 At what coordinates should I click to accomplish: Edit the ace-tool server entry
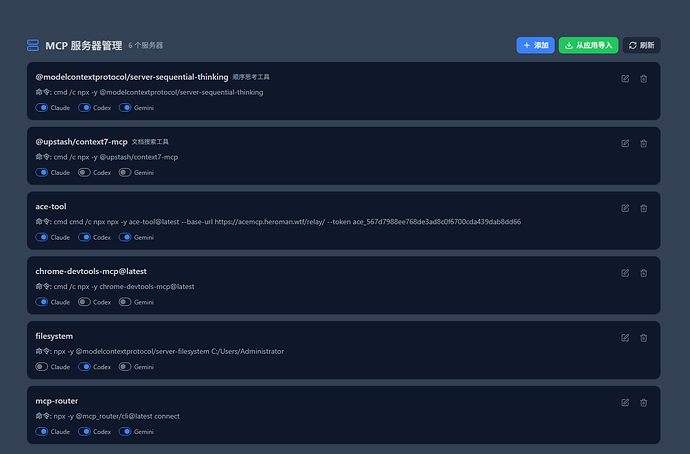click(625, 208)
